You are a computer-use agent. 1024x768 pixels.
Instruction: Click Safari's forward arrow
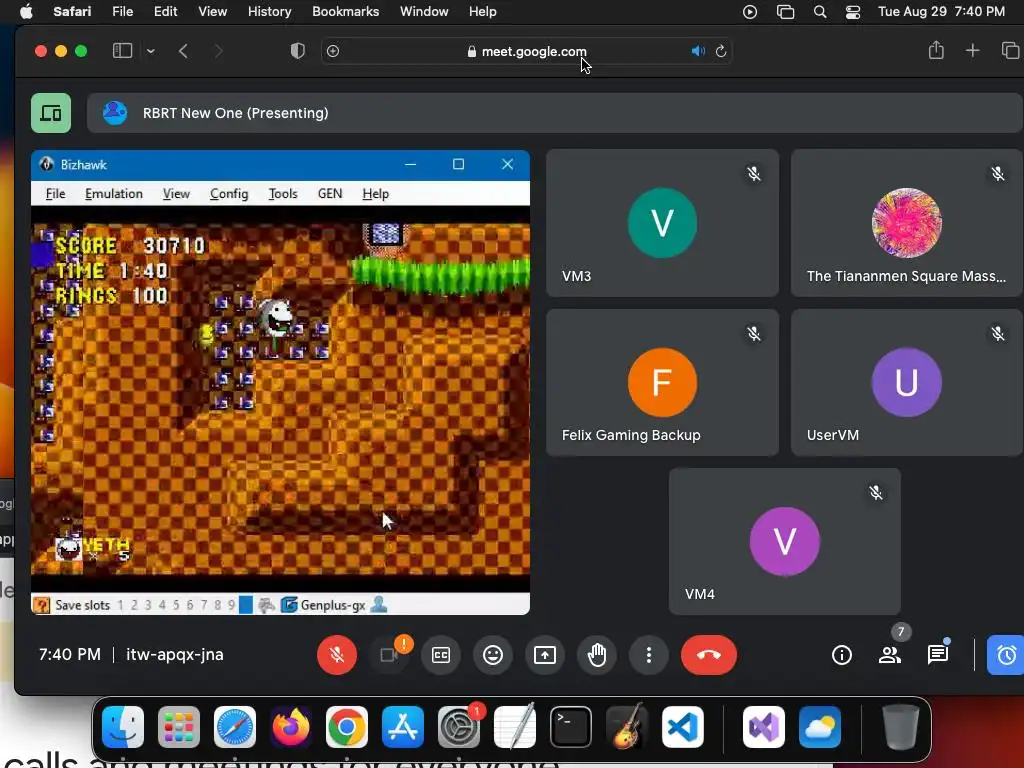point(218,51)
